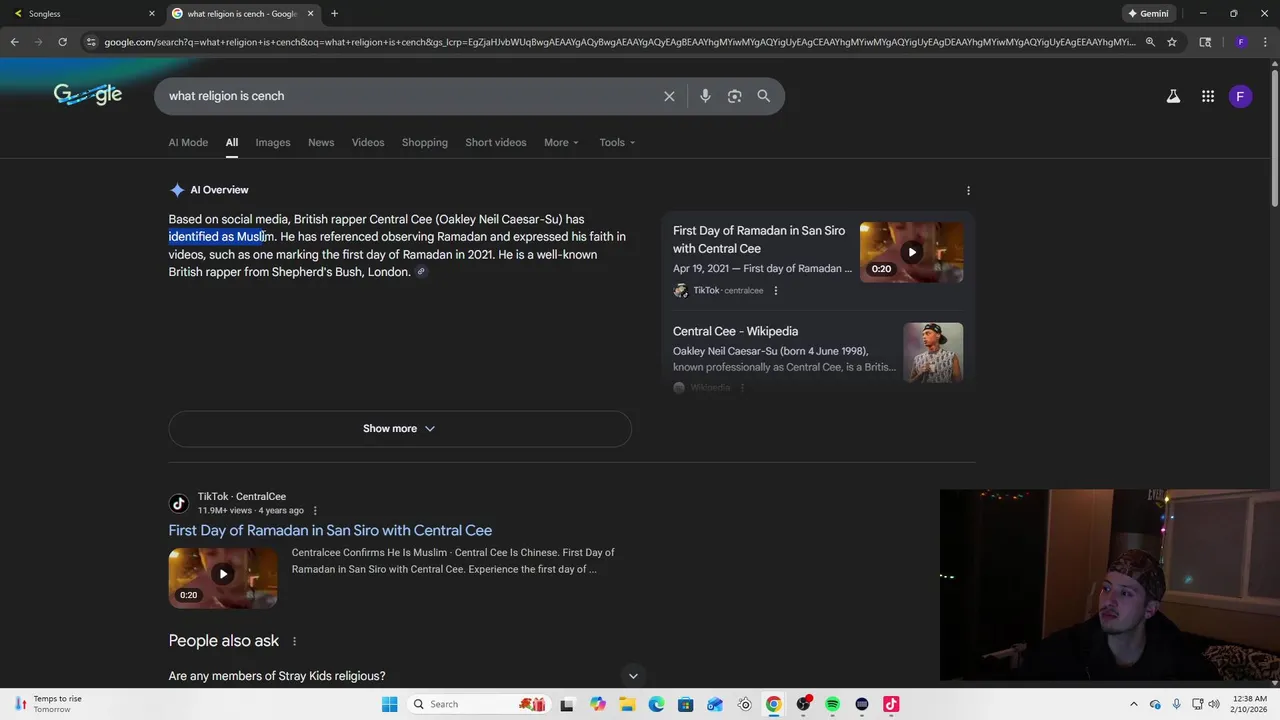
Task: Open Microsoft Edge from the taskbar
Action: click(656, 704)
